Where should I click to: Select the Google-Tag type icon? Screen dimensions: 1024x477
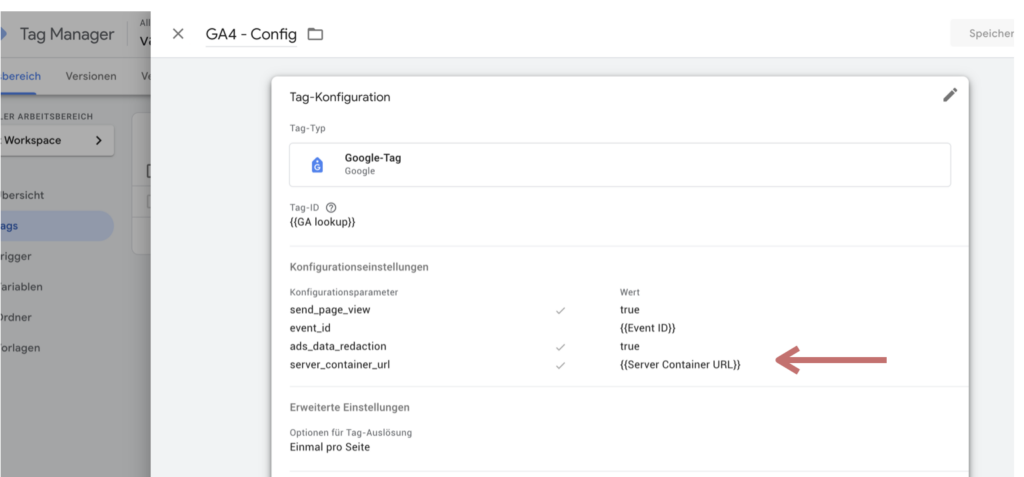pos(317,165)
